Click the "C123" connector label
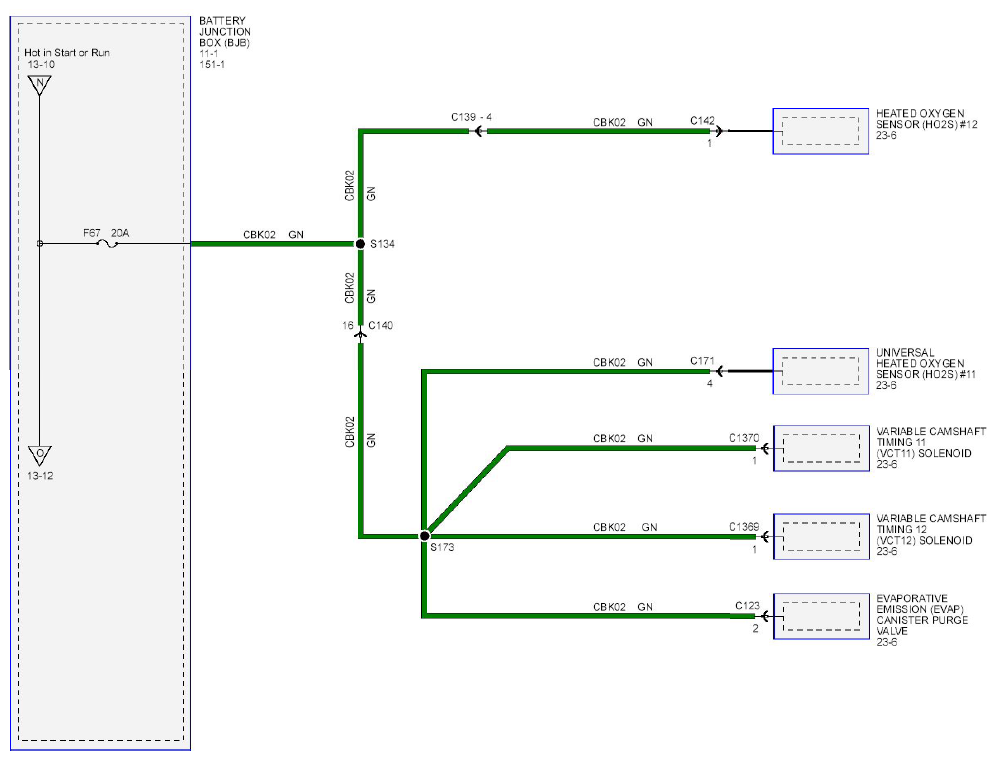Image resolution: width=996 pixels, height=760 pixels. coord(747,605)
